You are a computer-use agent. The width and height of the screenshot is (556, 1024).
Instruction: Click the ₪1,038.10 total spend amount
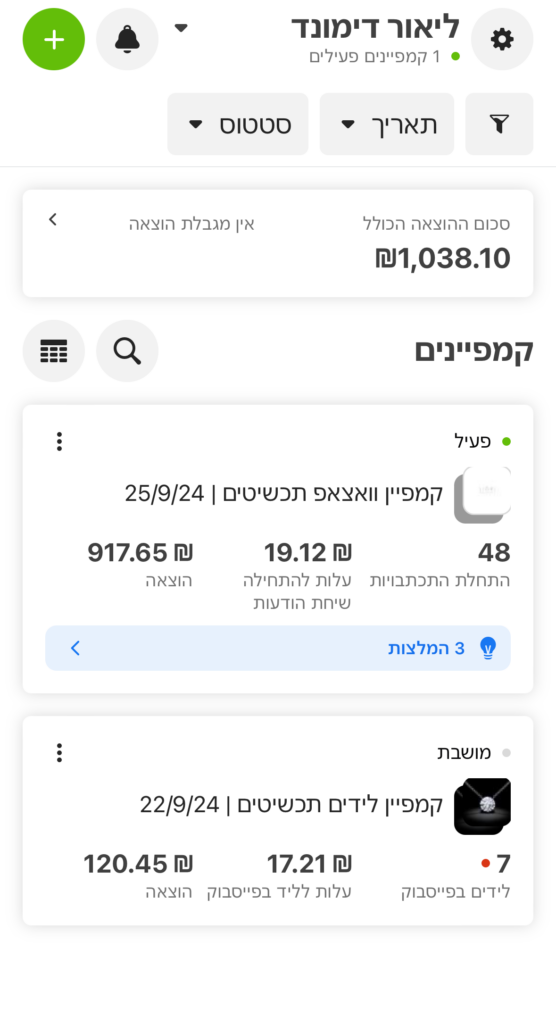tap(442, 259)
